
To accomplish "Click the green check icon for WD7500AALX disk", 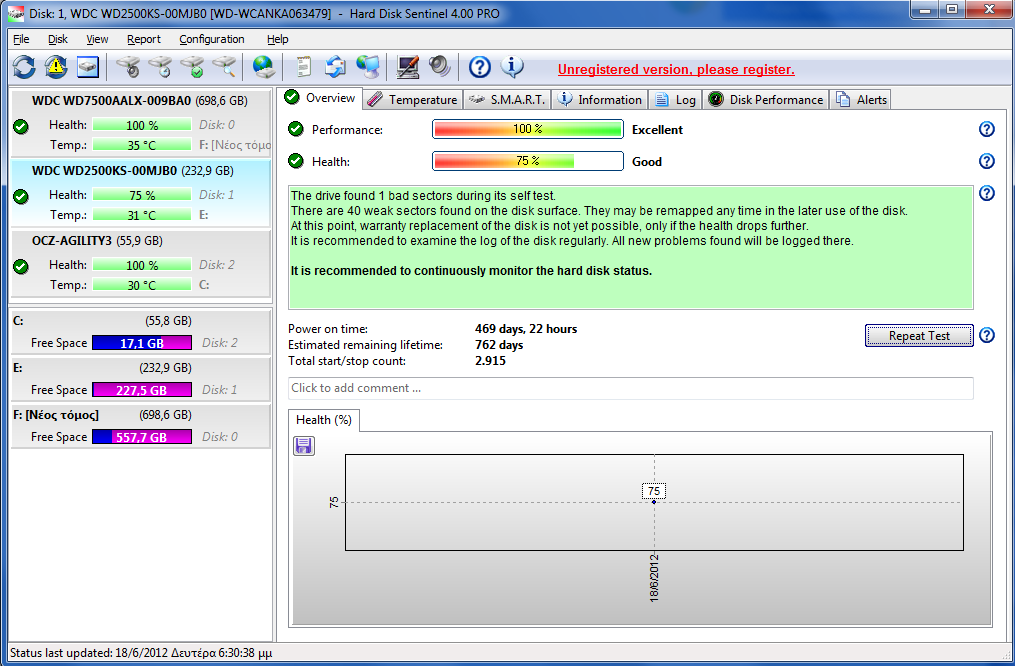I will (x=21, y=126).
